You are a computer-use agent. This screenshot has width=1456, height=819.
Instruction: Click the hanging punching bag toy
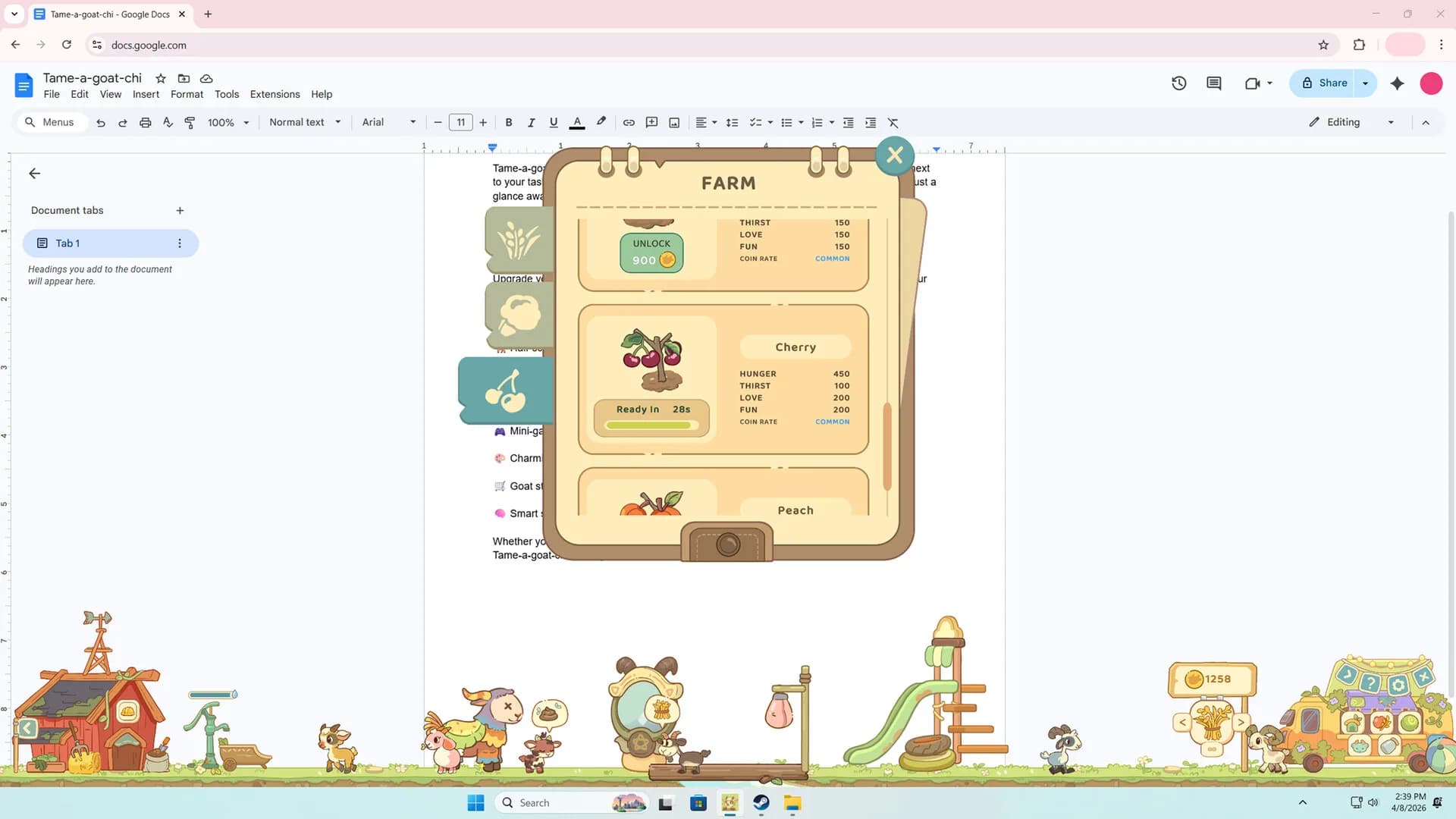(779, 711)
